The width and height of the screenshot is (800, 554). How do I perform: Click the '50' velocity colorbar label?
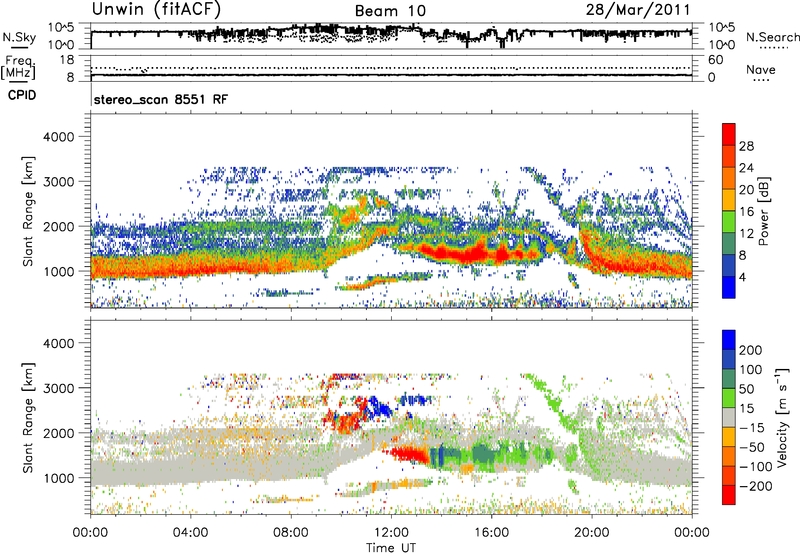(x=746, y=389)
